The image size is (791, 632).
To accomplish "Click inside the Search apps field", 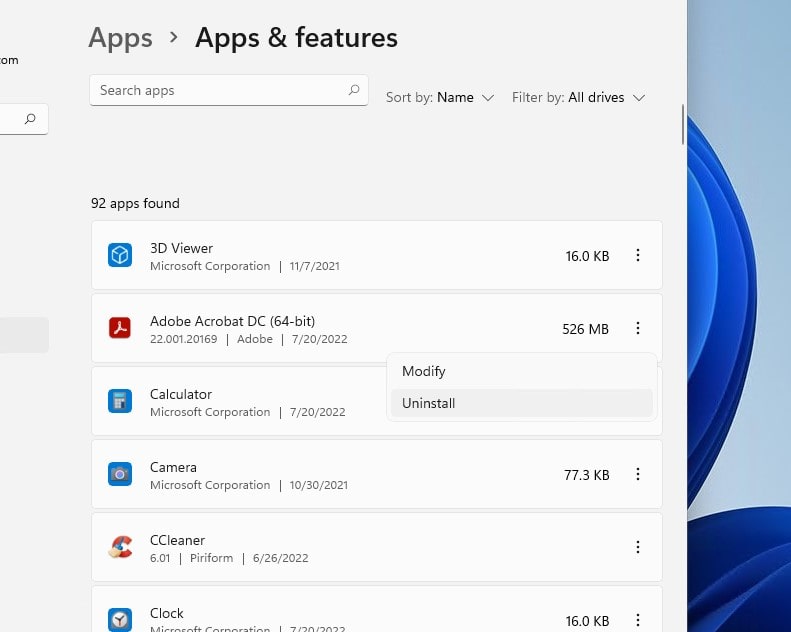I will pos(220,90).
